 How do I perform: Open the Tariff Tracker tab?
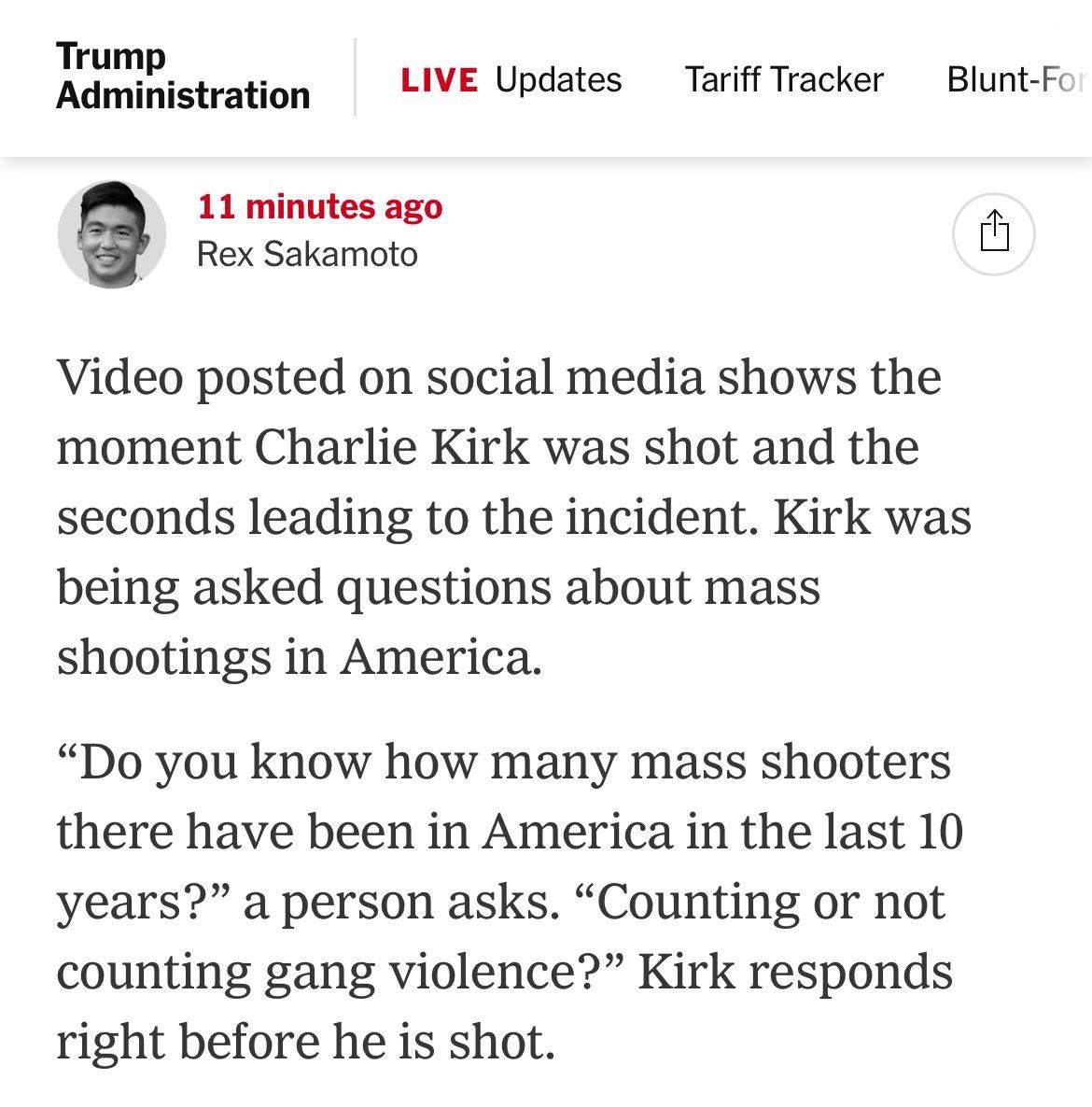[x=783, y=79]
